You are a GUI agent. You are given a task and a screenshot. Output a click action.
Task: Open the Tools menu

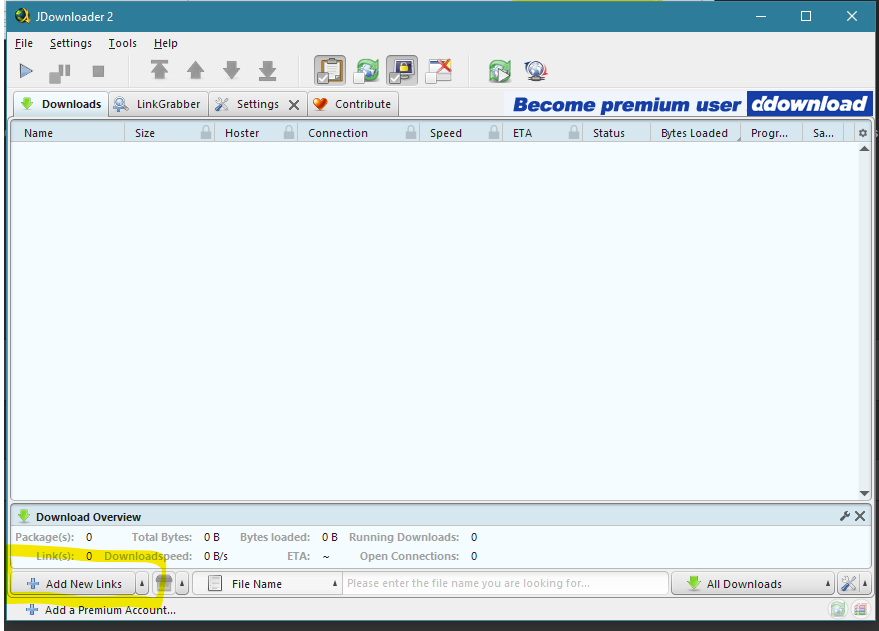(x=122, y=43)
